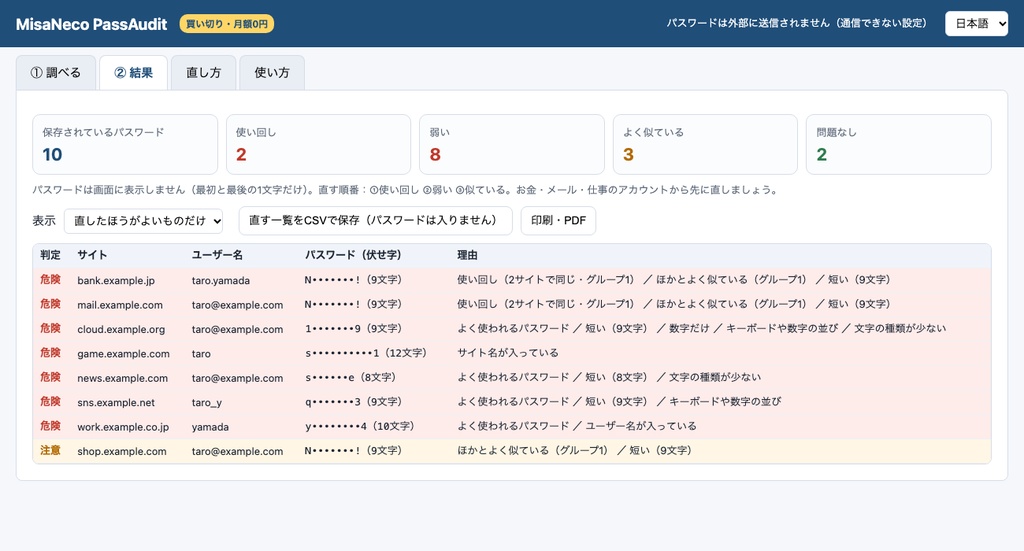The image size is (1024, 551).
Task: Click the masked password in cloud.example.org row
Action: click(x=353, y=328)
